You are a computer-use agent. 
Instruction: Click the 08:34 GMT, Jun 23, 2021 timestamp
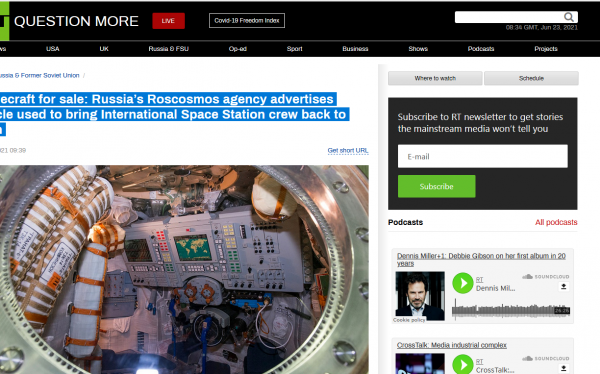click(x=541, y=28)
